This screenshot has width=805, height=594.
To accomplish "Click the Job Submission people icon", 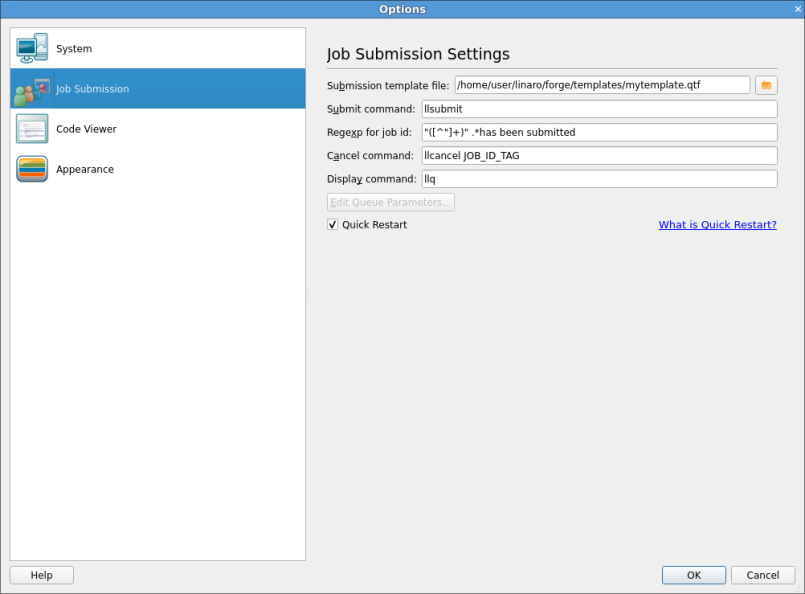I will pos(32,89).
